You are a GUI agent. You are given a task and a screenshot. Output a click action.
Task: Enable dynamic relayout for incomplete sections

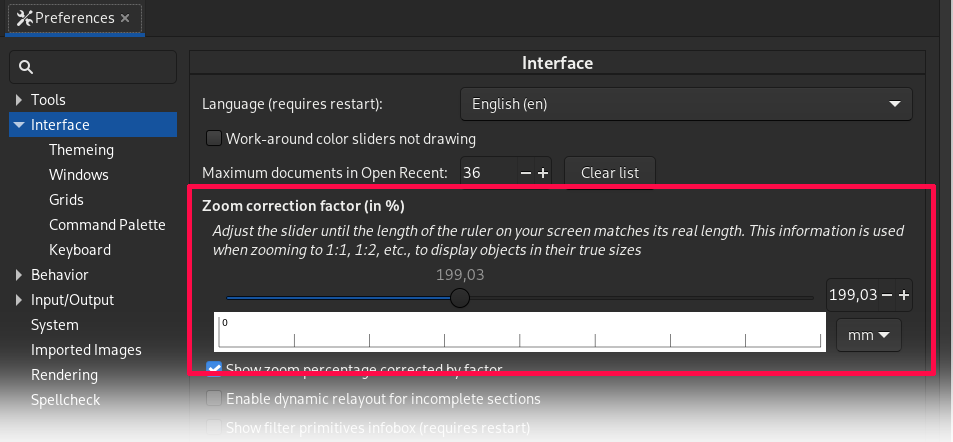(214, 399)
